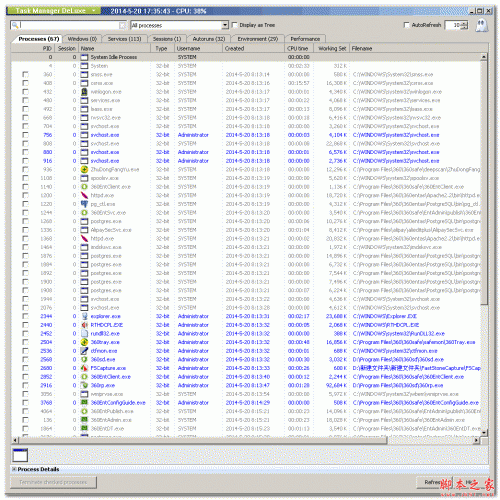Sort by the Working Set column header
Image resolution: width=500 pixels, height=500 pixels.
[x=332, y=48]
